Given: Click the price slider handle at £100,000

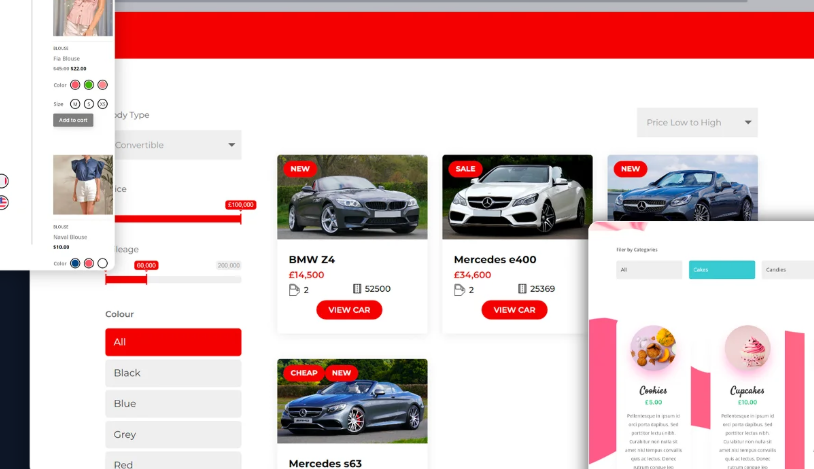Looking at the screenshot, I should (241, 219).
